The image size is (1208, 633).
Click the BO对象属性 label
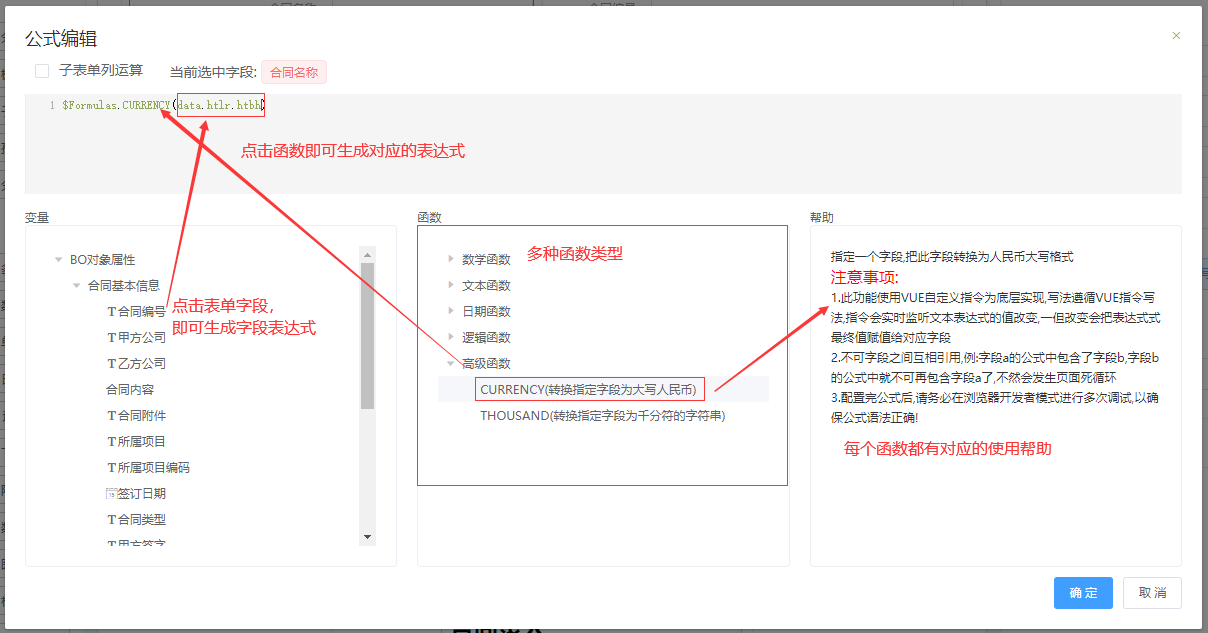[x=103, y=259]
